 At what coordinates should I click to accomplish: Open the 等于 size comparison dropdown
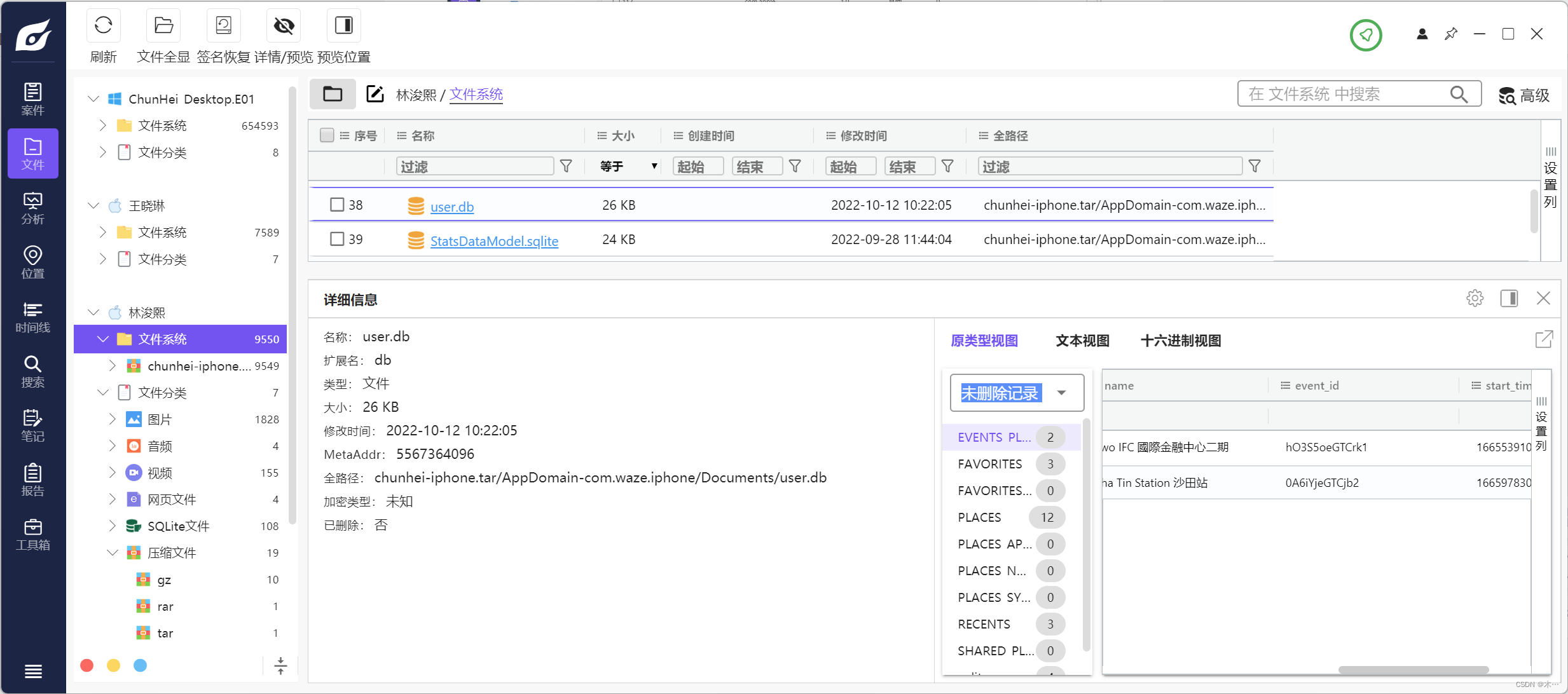click(x=628, y=167)
